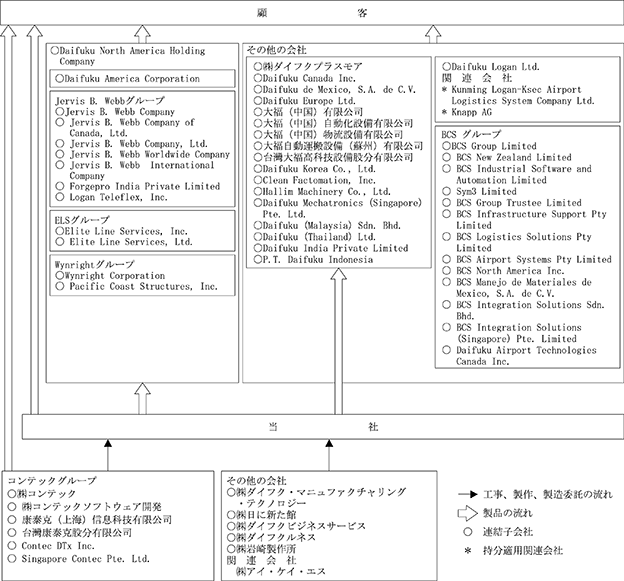The height and width of the screenshot is (581, 624).
Task: Click P.T. Daifuku Indonesia entry
Action: (x=314, y=259)
